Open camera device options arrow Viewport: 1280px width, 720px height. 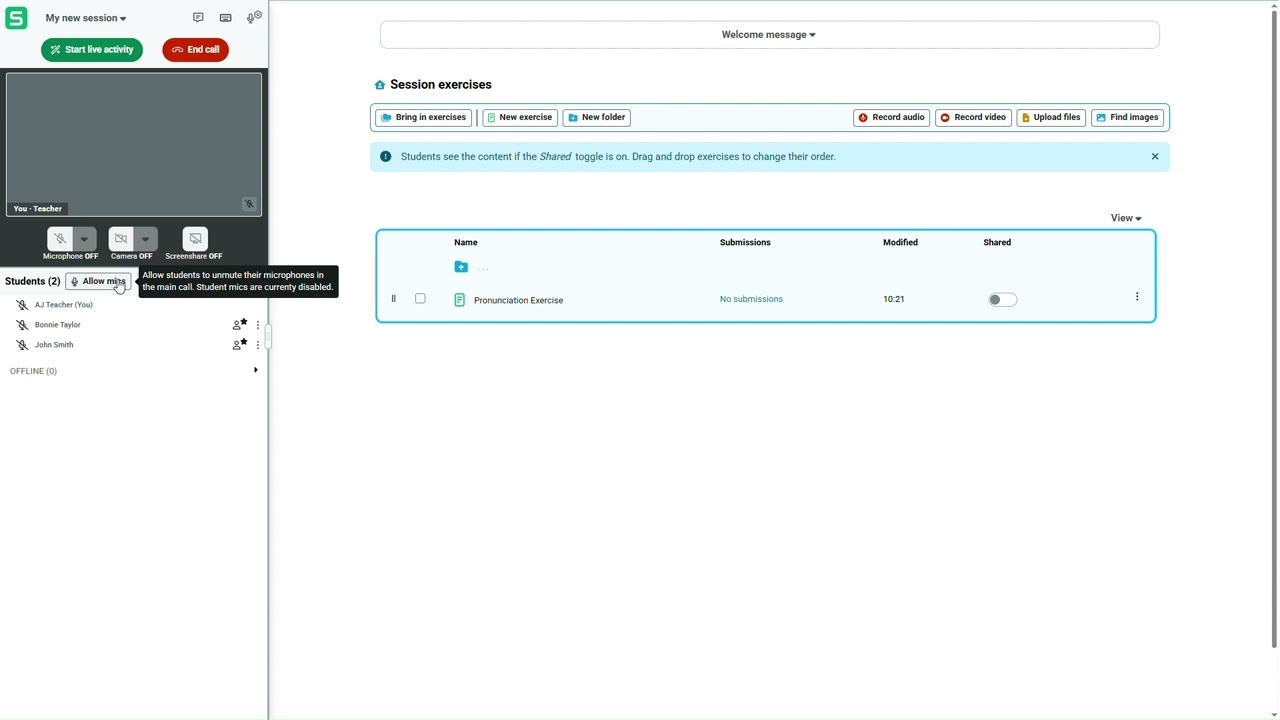tap(146, 239)
